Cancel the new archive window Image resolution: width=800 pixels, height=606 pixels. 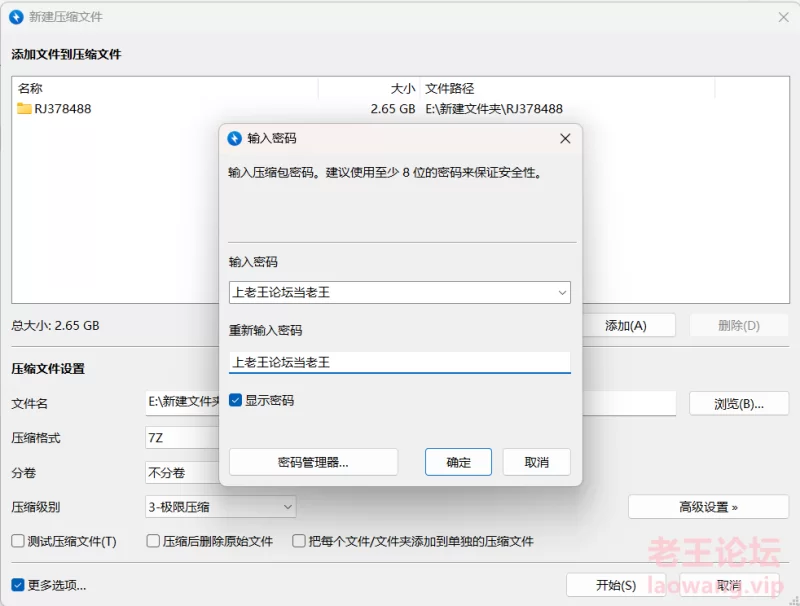click(x=729, y=585)
